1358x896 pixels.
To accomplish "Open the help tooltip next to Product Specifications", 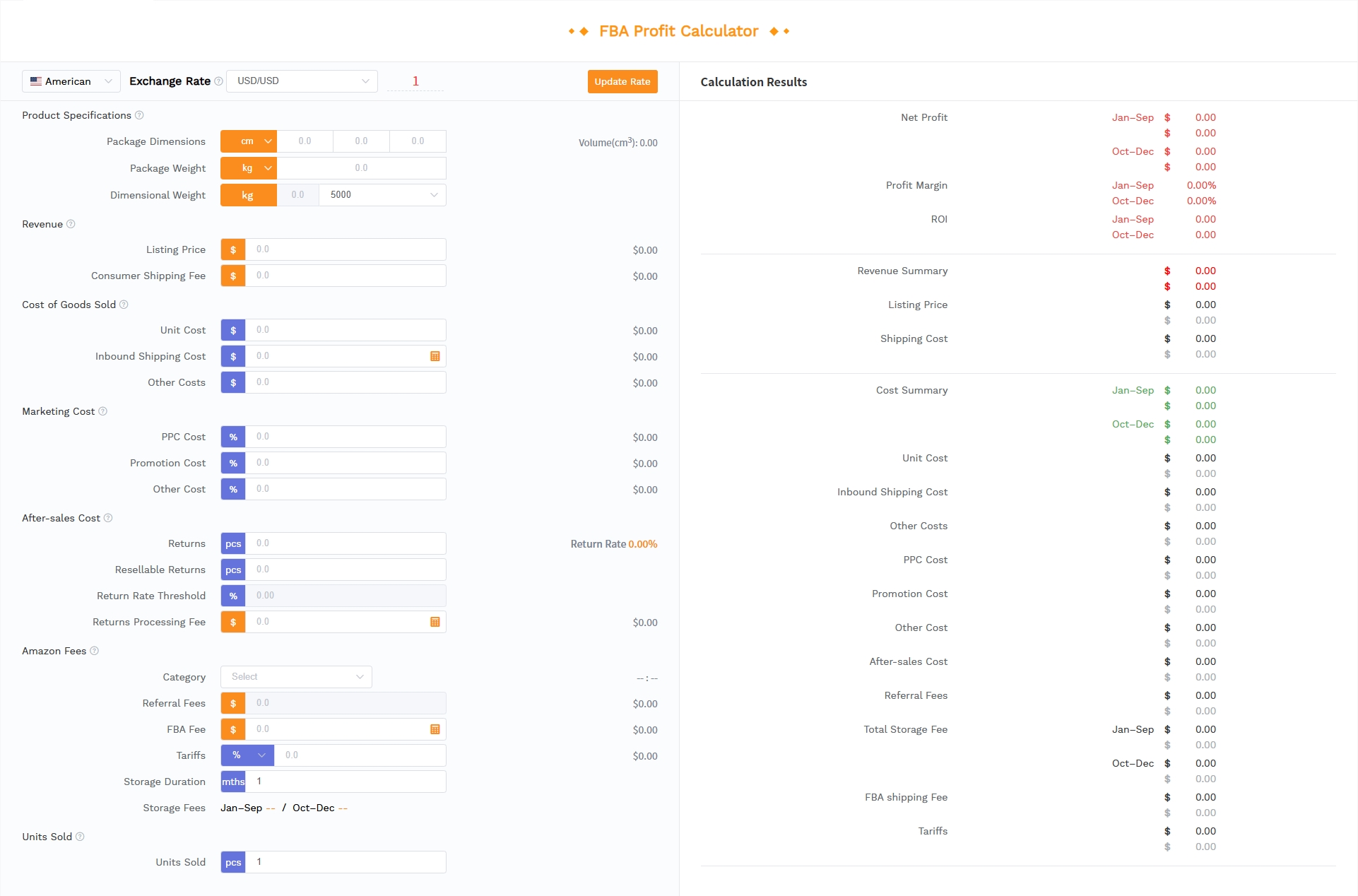I will 139,115.
